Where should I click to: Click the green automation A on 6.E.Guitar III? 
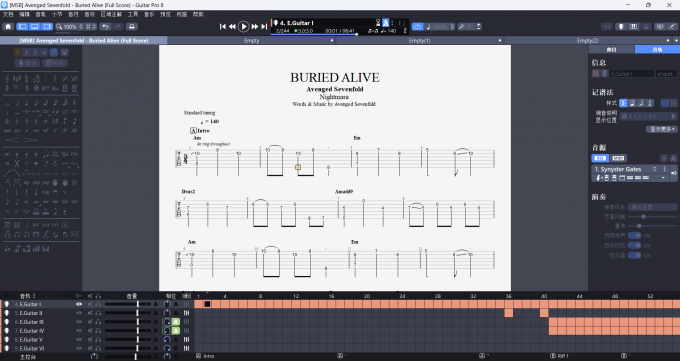(176, 322)
